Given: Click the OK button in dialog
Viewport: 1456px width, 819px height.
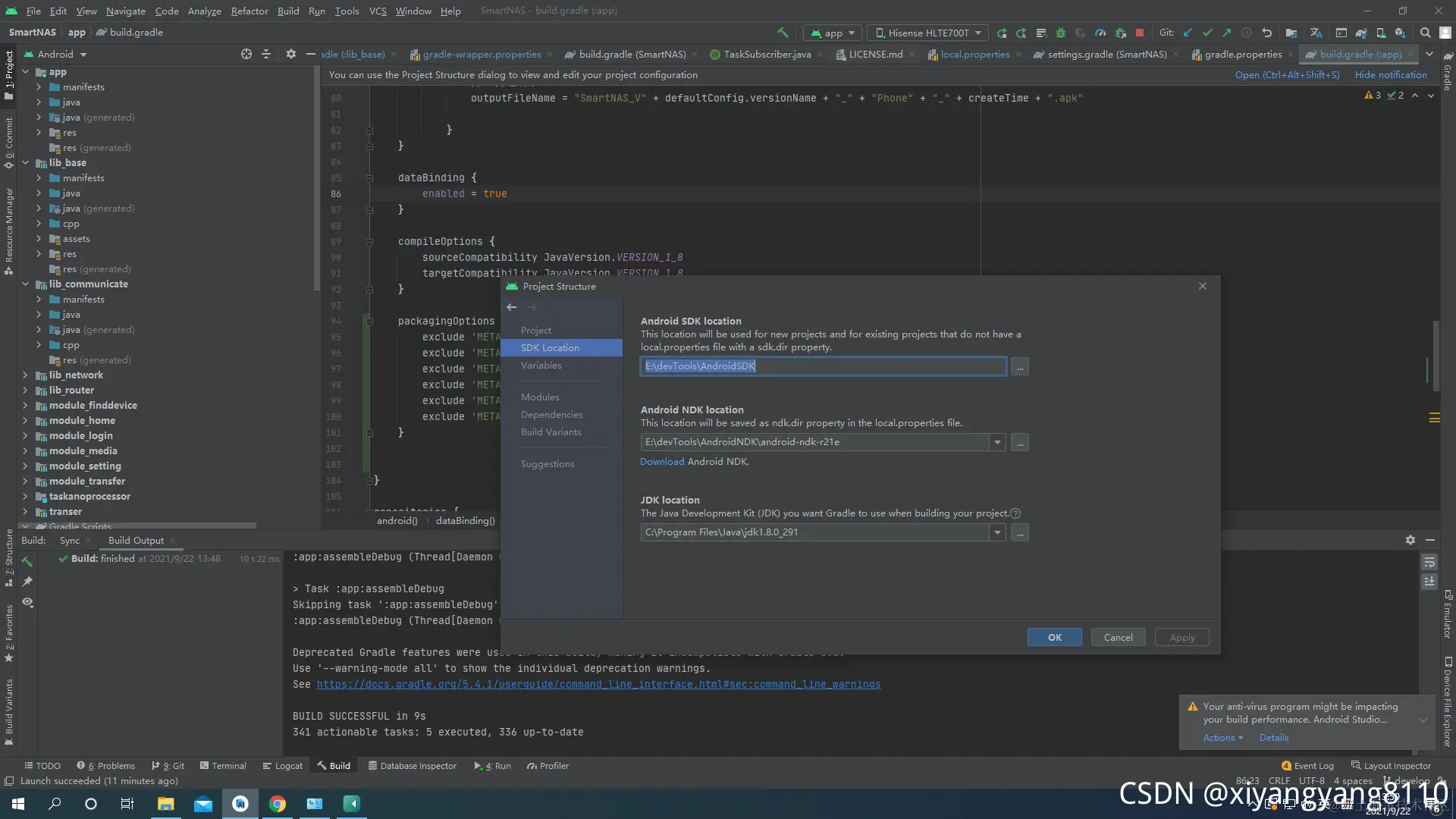Looking at the screenshot, I should (1054, 637).
